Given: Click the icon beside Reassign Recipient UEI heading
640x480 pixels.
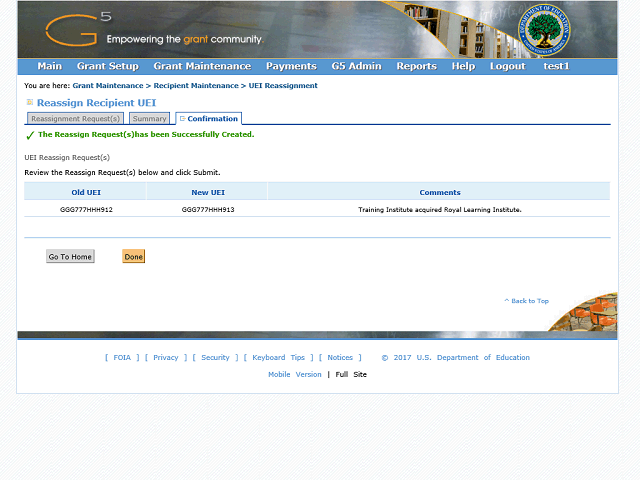Looking at the screenshot, I should coord(30,102).
